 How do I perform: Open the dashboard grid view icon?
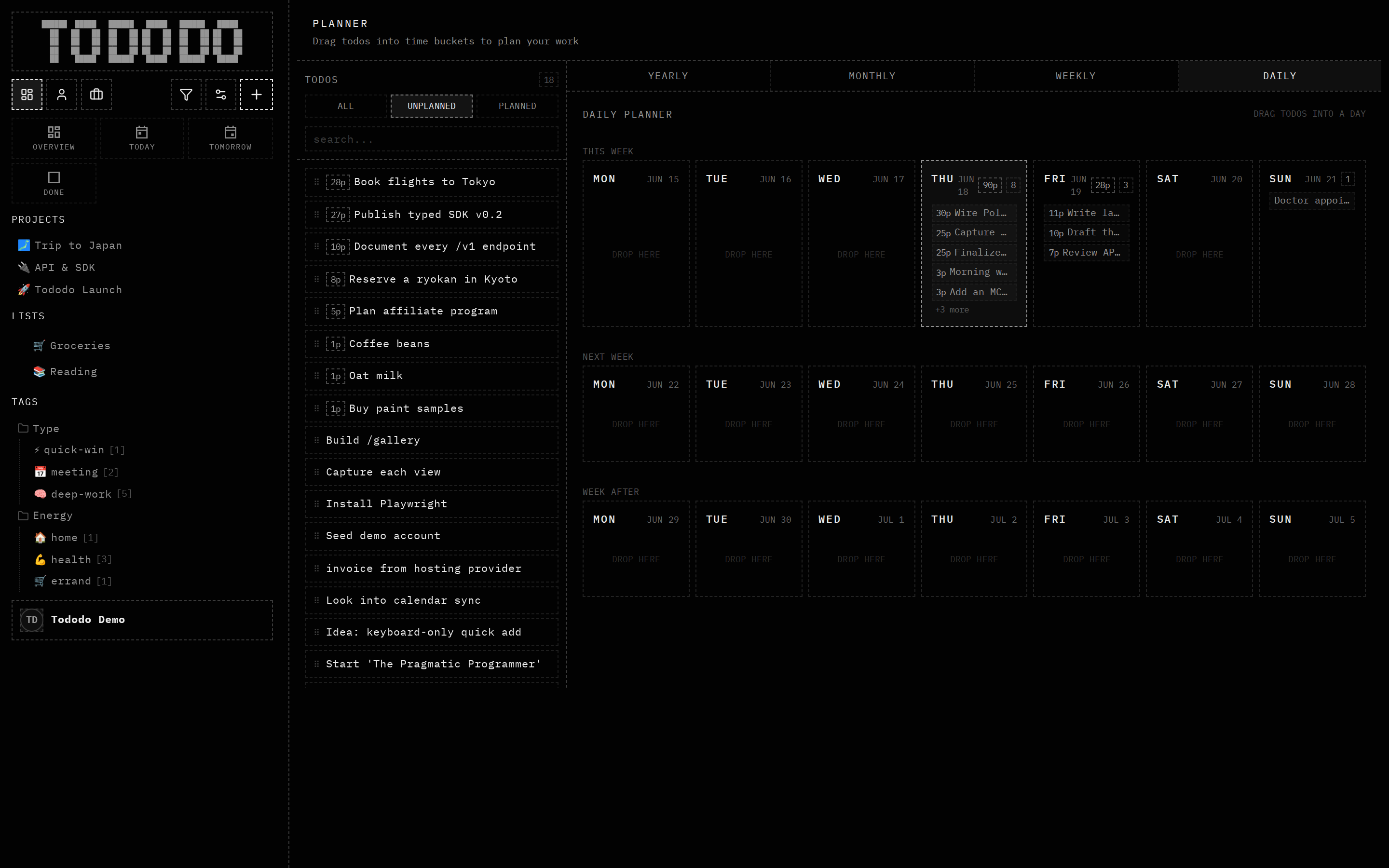click(27, 95)
